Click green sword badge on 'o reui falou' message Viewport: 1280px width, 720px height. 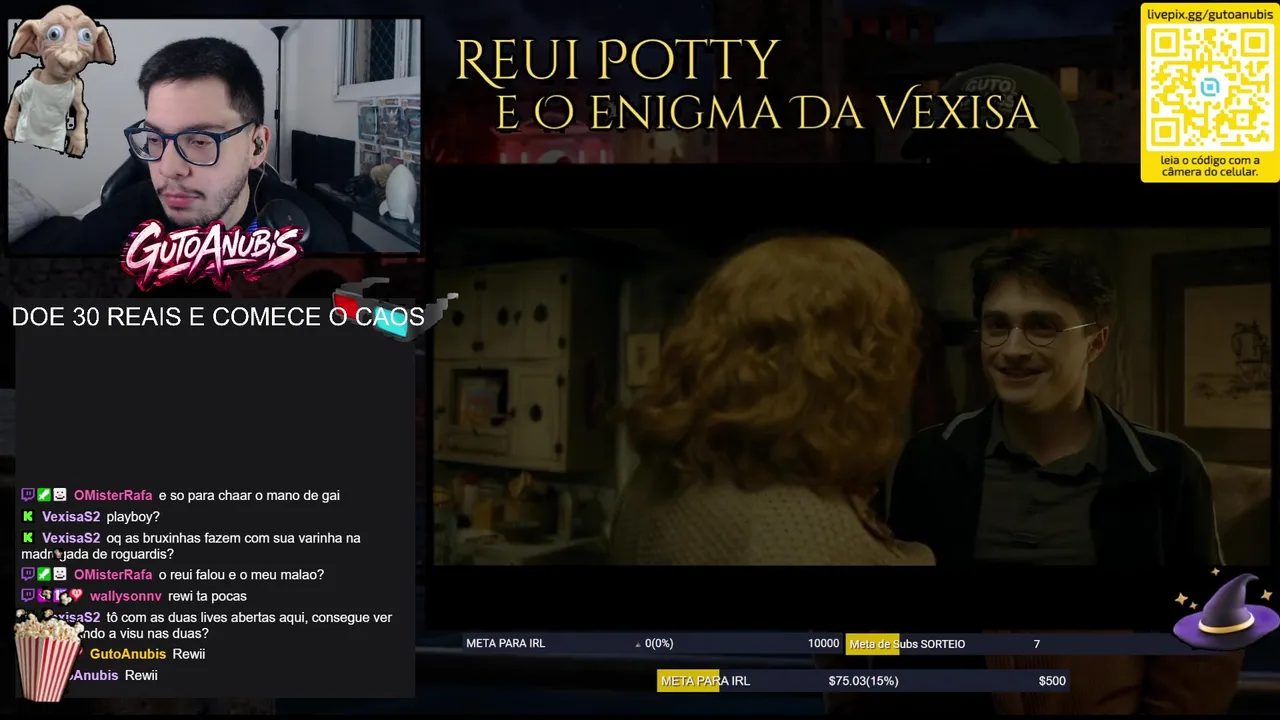click(x=44, y=575)
